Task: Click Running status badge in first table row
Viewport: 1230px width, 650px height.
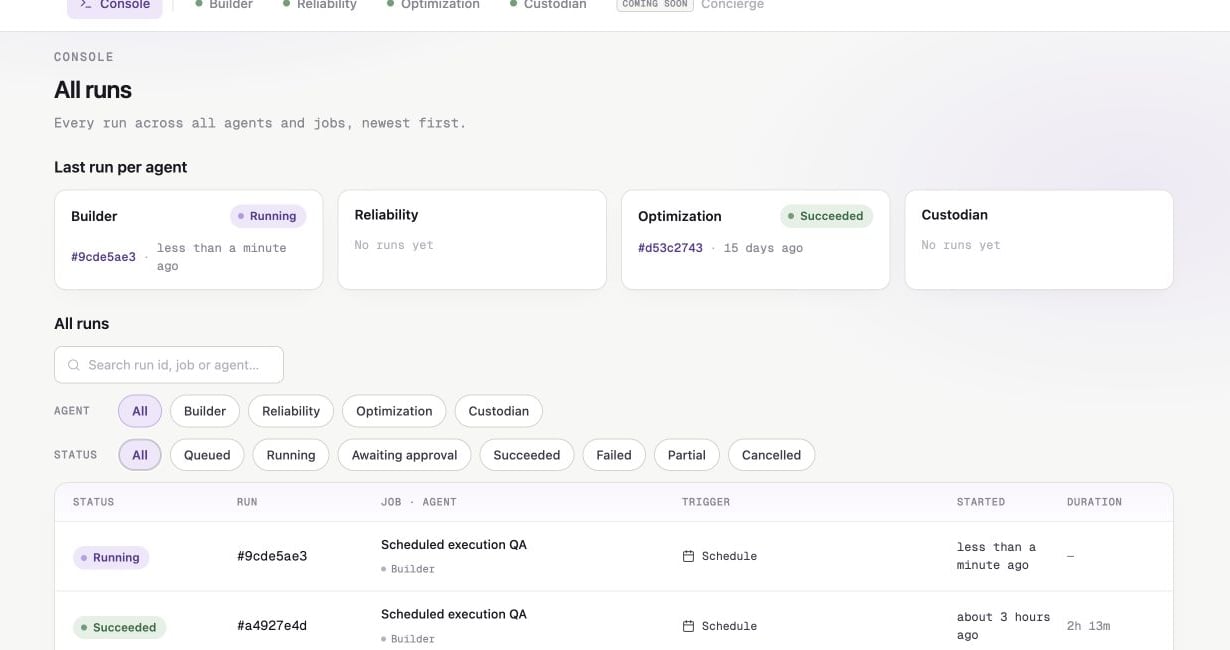Action: tap(111, 557)
